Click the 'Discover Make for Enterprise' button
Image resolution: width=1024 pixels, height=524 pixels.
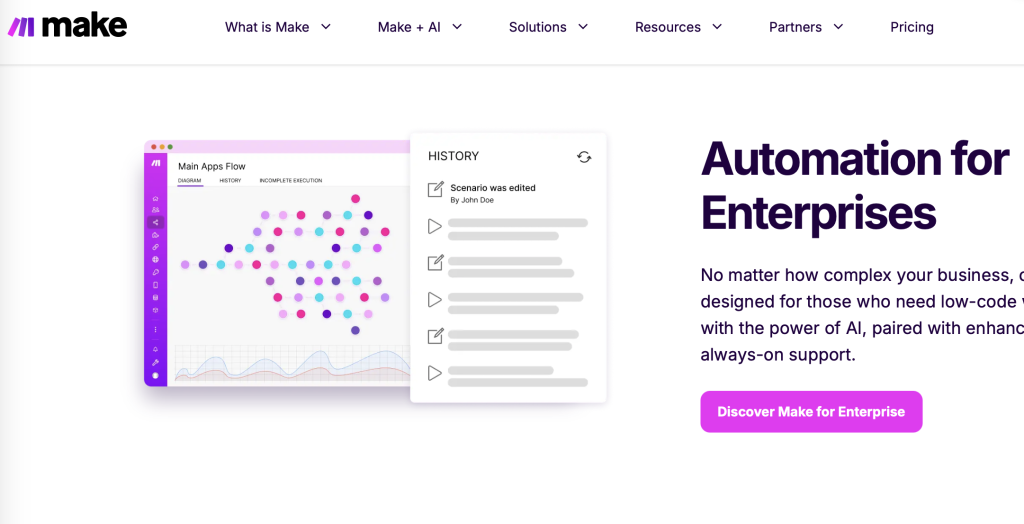pyautogui.click(x=811, y=412)
